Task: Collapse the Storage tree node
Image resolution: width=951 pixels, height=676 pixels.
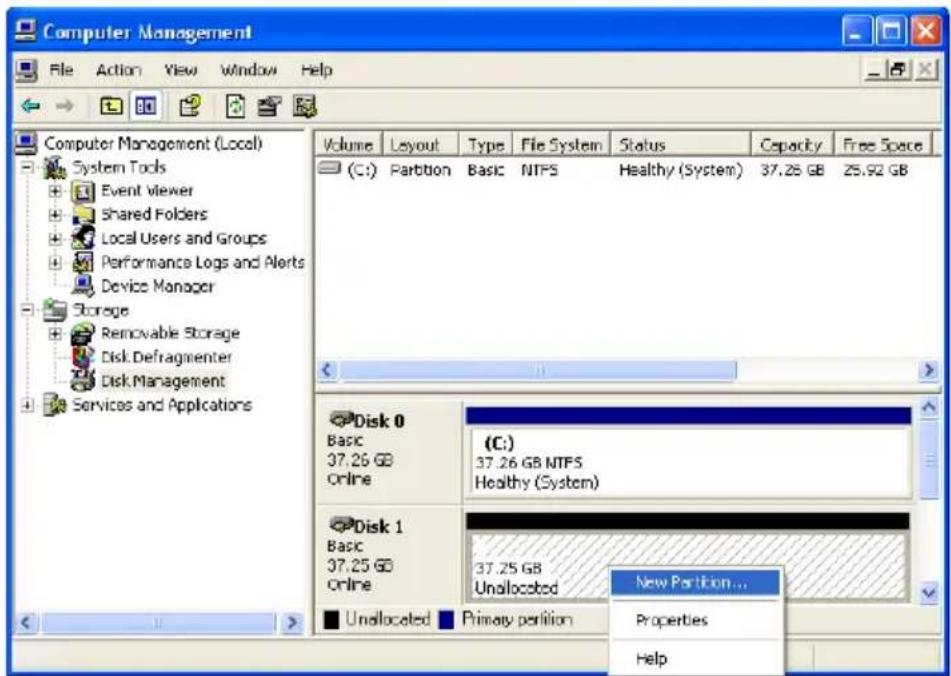Action: (27, 310)
